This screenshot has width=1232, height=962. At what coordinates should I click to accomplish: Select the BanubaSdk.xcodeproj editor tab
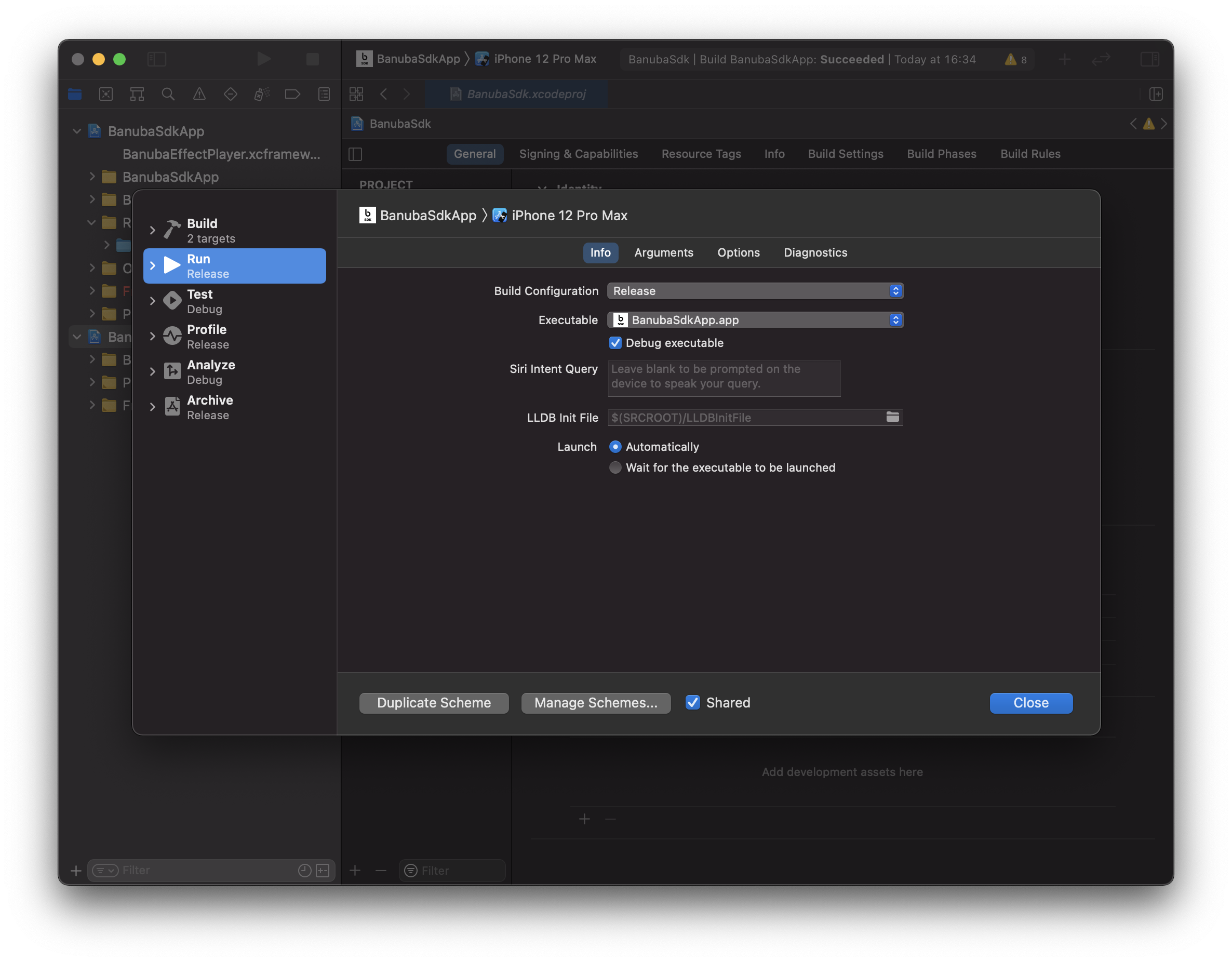517,94
